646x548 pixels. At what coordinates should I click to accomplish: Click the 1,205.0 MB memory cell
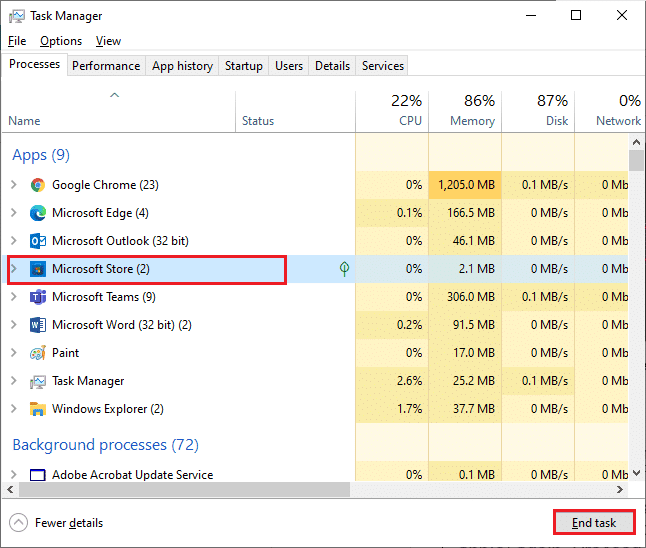point(465,185)
